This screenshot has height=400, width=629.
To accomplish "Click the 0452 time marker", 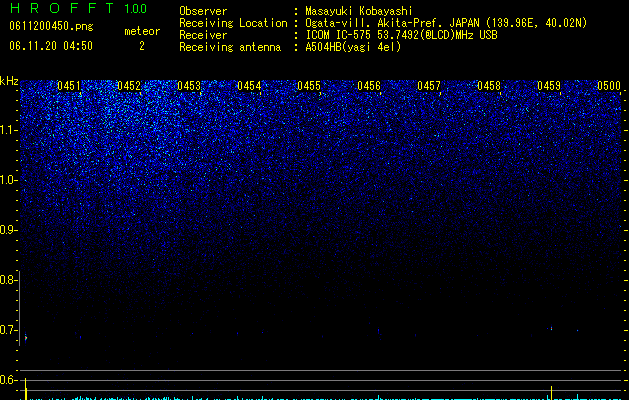I will coord(129,86).
